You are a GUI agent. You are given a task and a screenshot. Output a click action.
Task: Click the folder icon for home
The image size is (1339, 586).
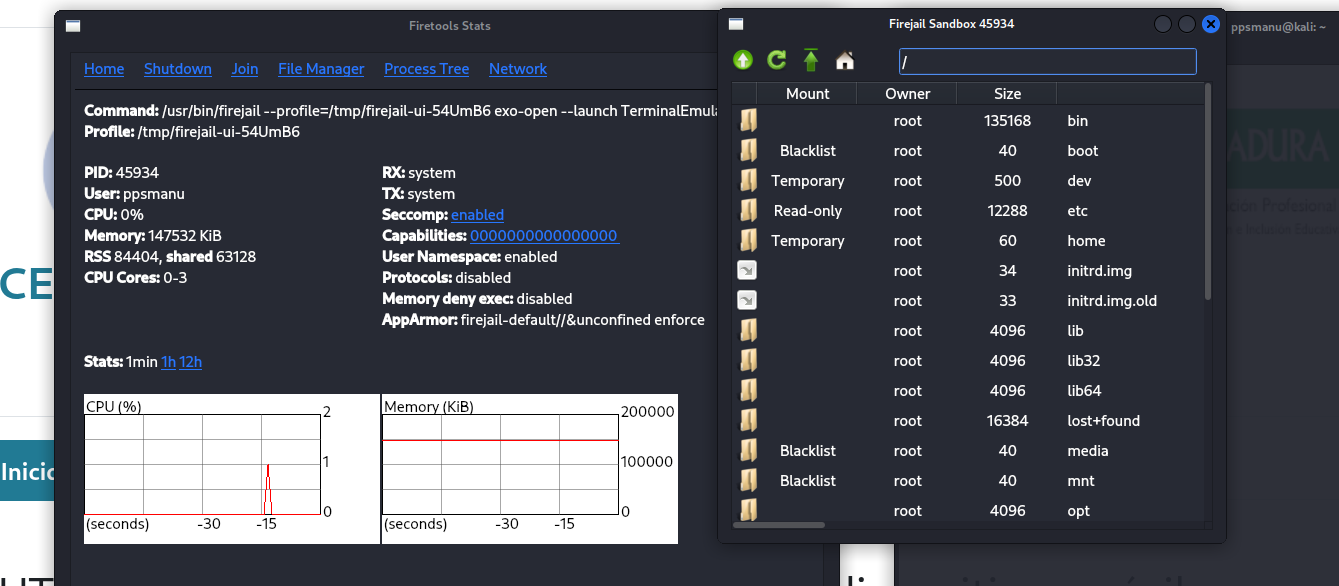tap(748, 241)
